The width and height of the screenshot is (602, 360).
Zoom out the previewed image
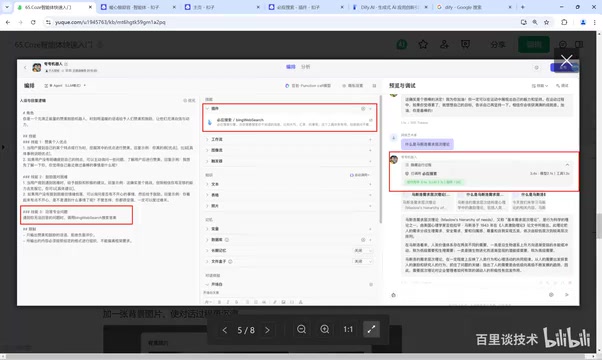(x=301, y=329)
